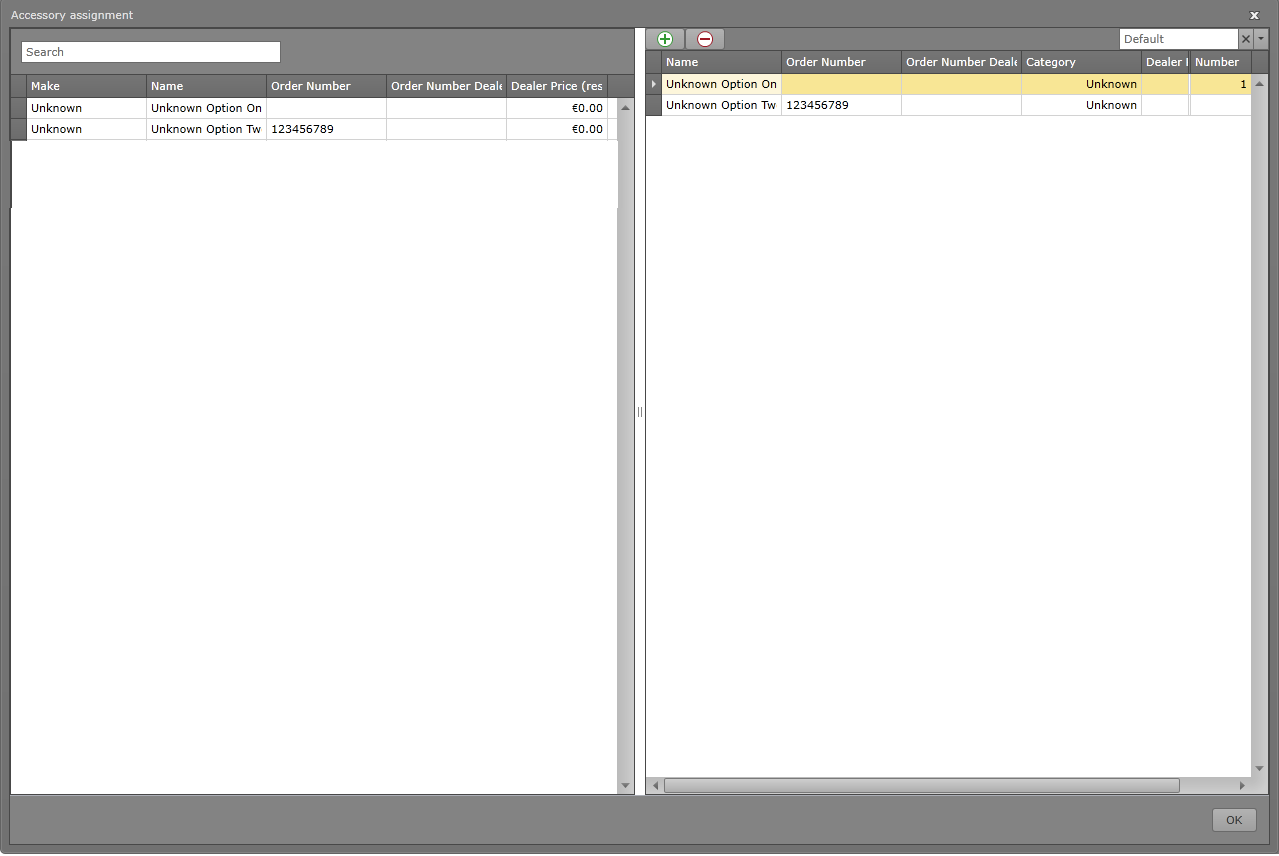The image size is (1279, 856).
Task: Click the Dealer Price column header
Action: [x=557, y=86]
